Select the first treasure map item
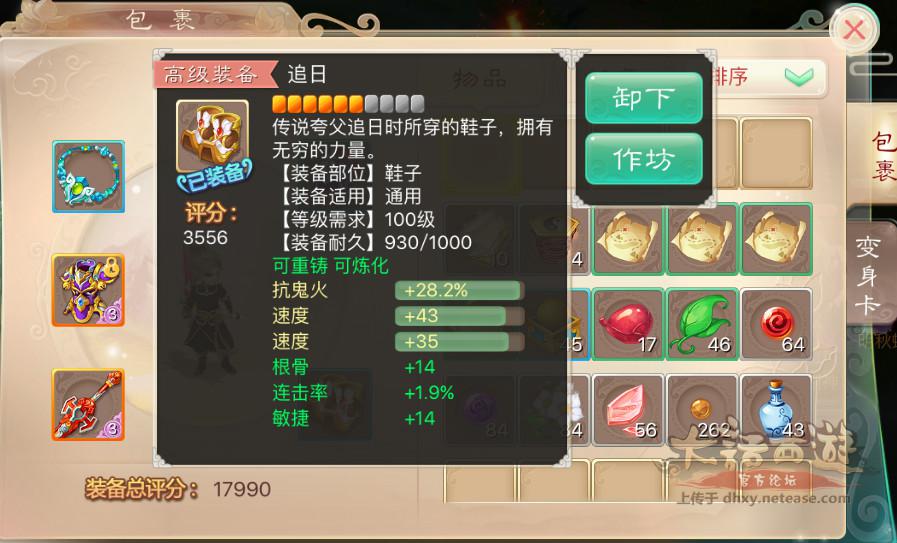The width and height of the screenshot is (897, 543). click(628, 239)
